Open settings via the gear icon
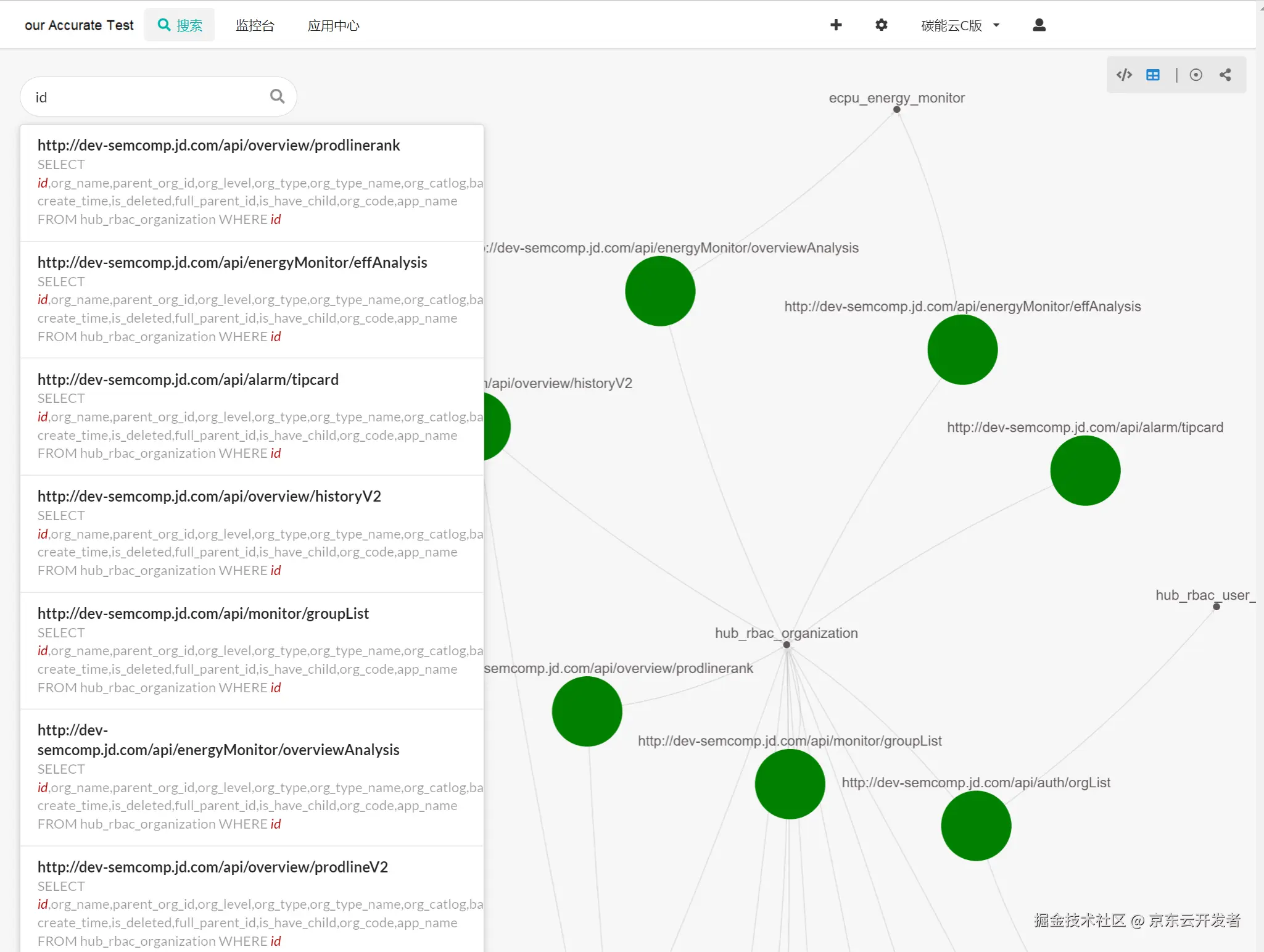This screenshot has height=952, width=1264. (881, 25)
